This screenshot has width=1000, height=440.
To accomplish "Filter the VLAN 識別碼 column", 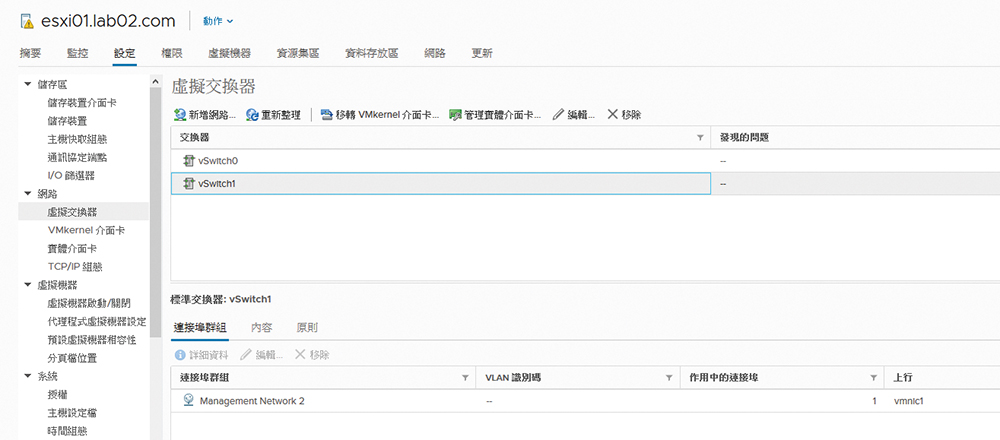I will click(669, 378).
